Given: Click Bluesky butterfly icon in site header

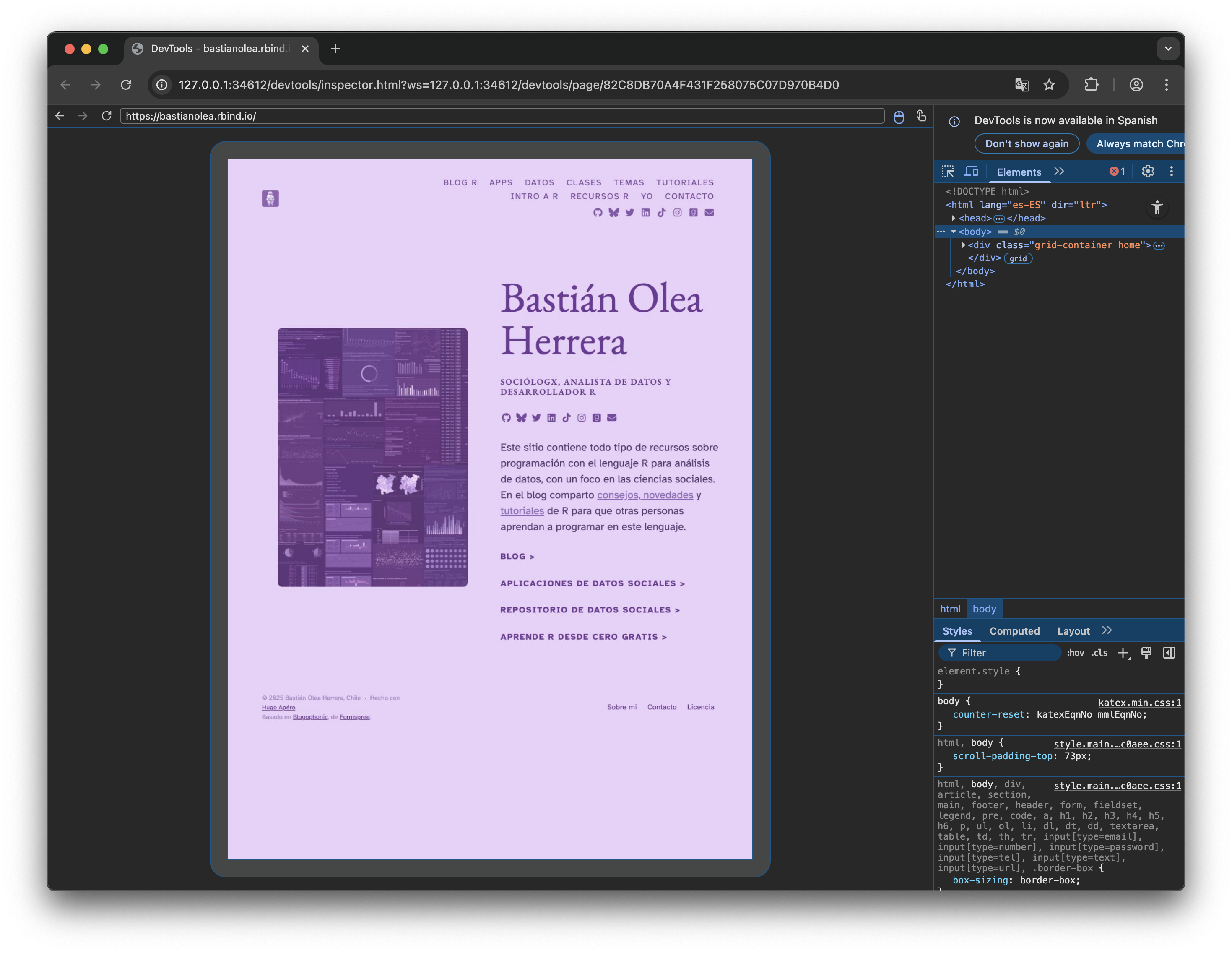Looking at the screenshot, I should (x=614, y=212).
